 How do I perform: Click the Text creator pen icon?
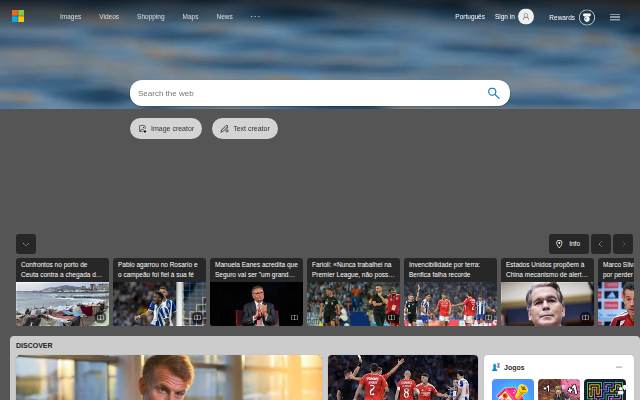tap(224, 129)
